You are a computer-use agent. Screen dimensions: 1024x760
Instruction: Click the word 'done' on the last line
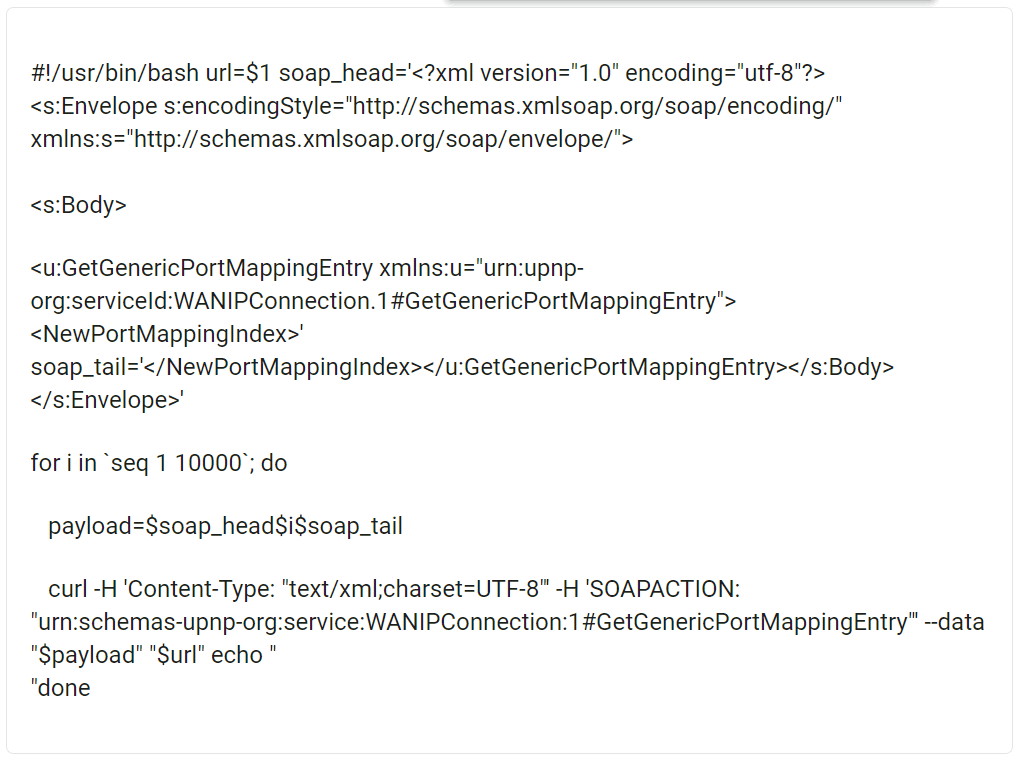click(64, 688)
